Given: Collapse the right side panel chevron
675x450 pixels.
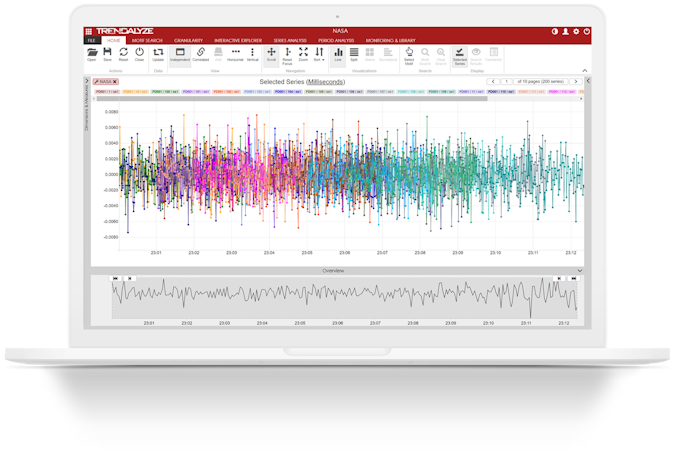Looking at the screenshot, I should coord(588,81).
